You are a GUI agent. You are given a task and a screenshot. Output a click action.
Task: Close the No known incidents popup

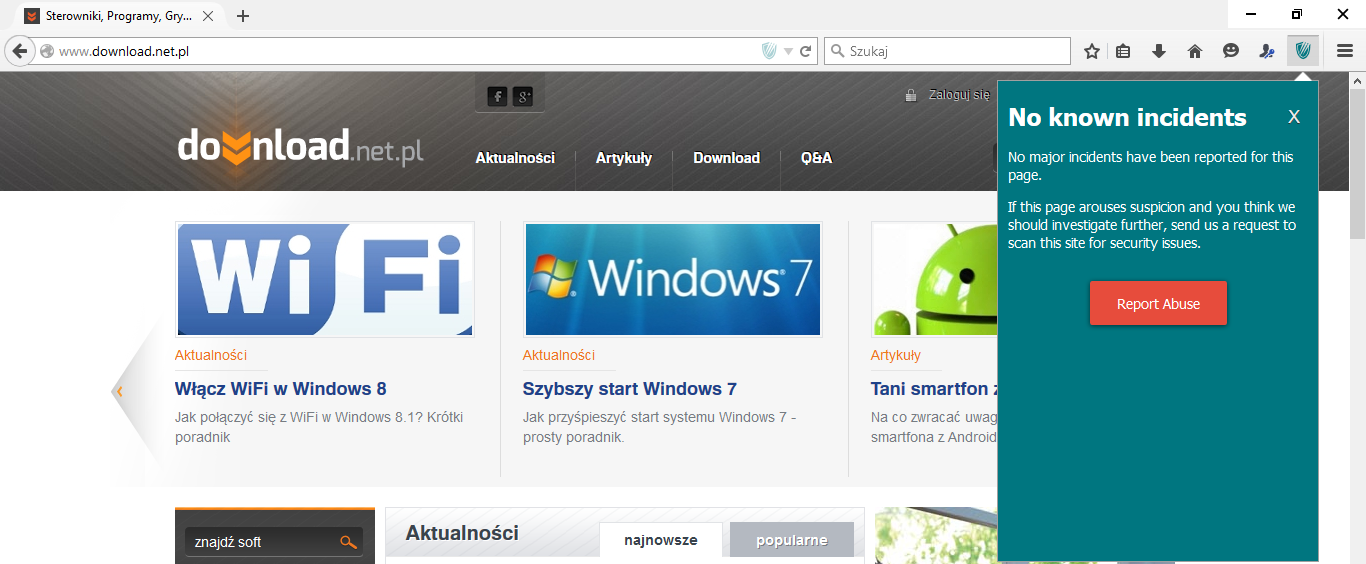pos(1294,117)
